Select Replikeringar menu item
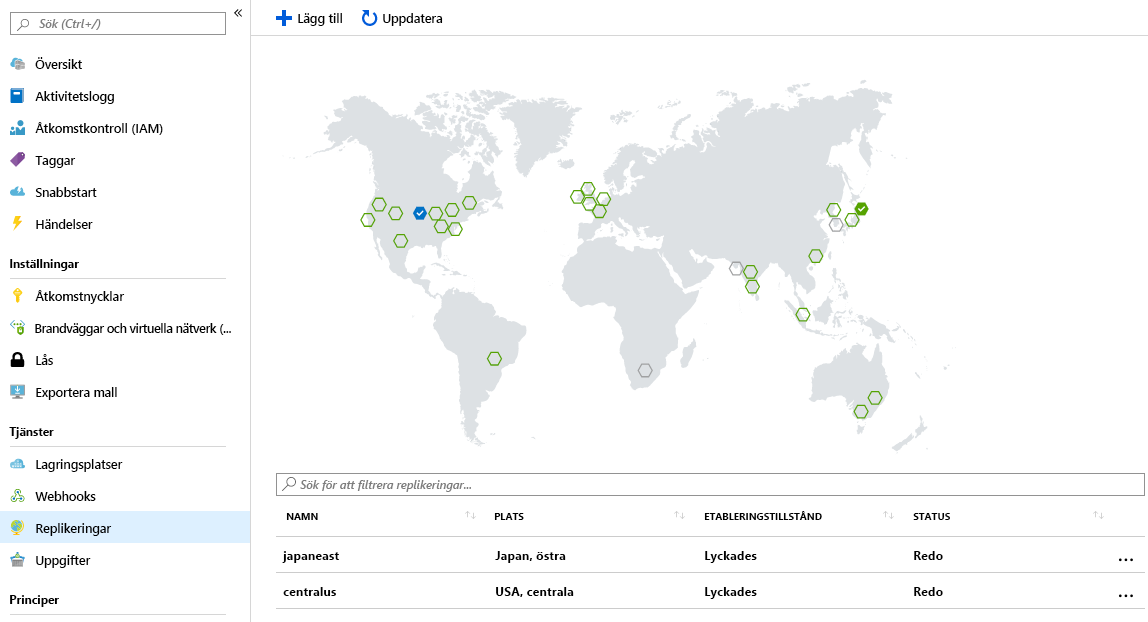Viewport: 1148px width, 622px height. (x=124, y=528)
